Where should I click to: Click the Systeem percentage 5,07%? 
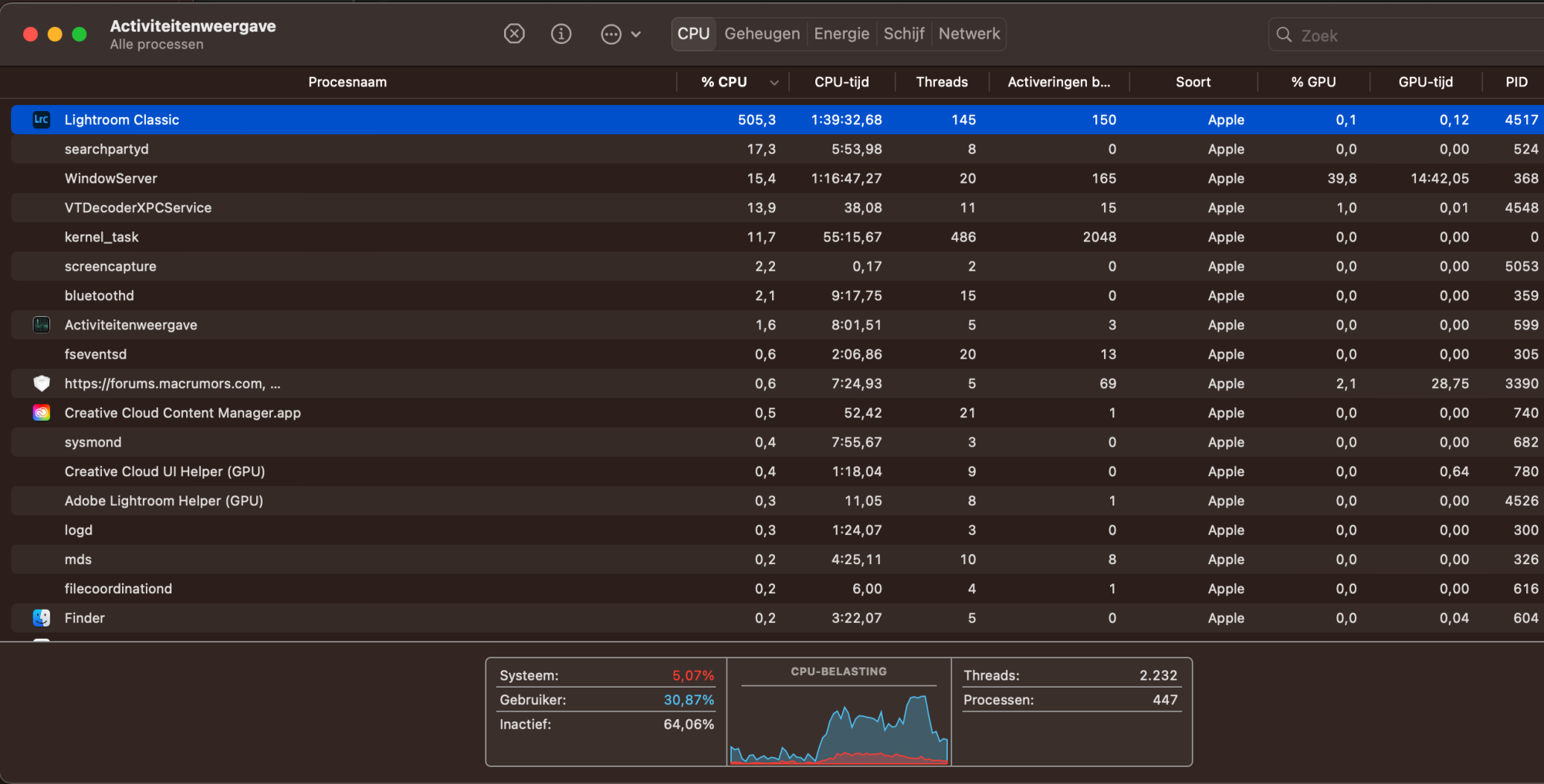692,675
